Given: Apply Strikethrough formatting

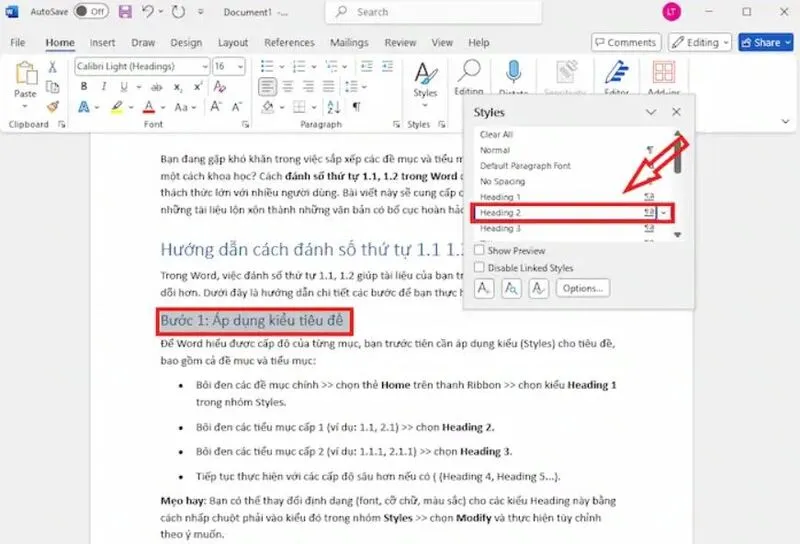Looking at the screenshot, I should 157,87.
